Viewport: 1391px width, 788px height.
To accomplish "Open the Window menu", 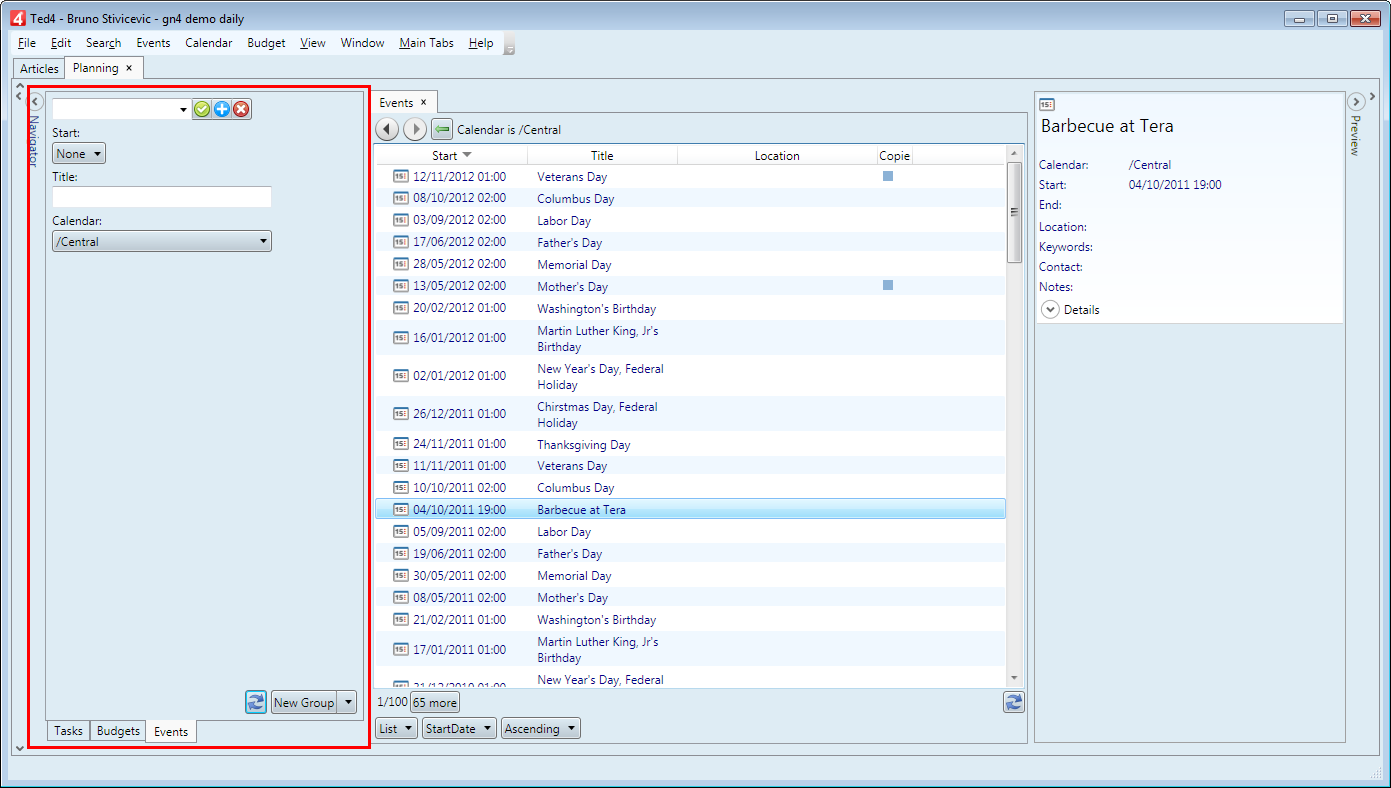I will pos(362,43).
